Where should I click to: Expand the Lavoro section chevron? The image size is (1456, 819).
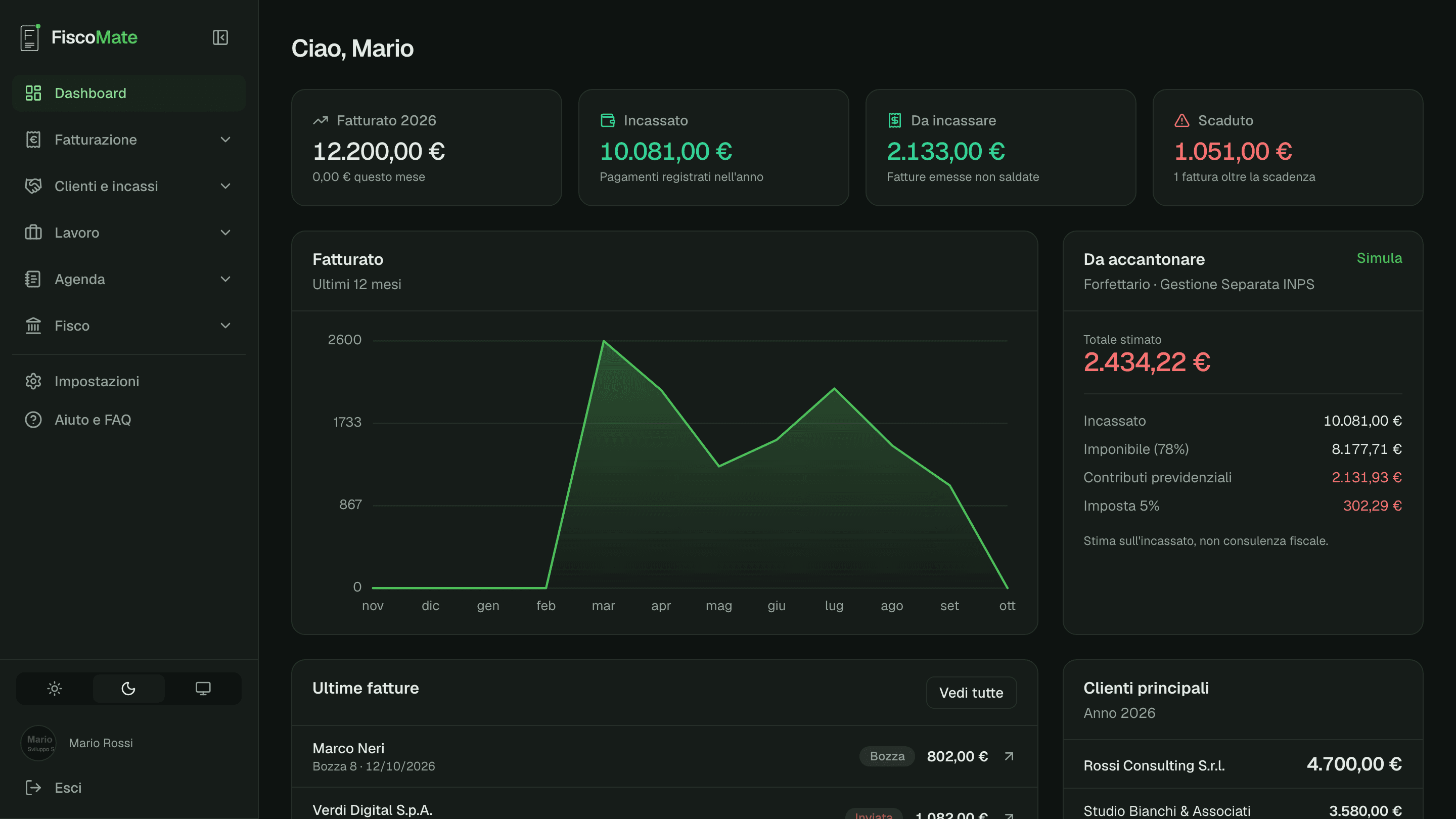(225, 233)
